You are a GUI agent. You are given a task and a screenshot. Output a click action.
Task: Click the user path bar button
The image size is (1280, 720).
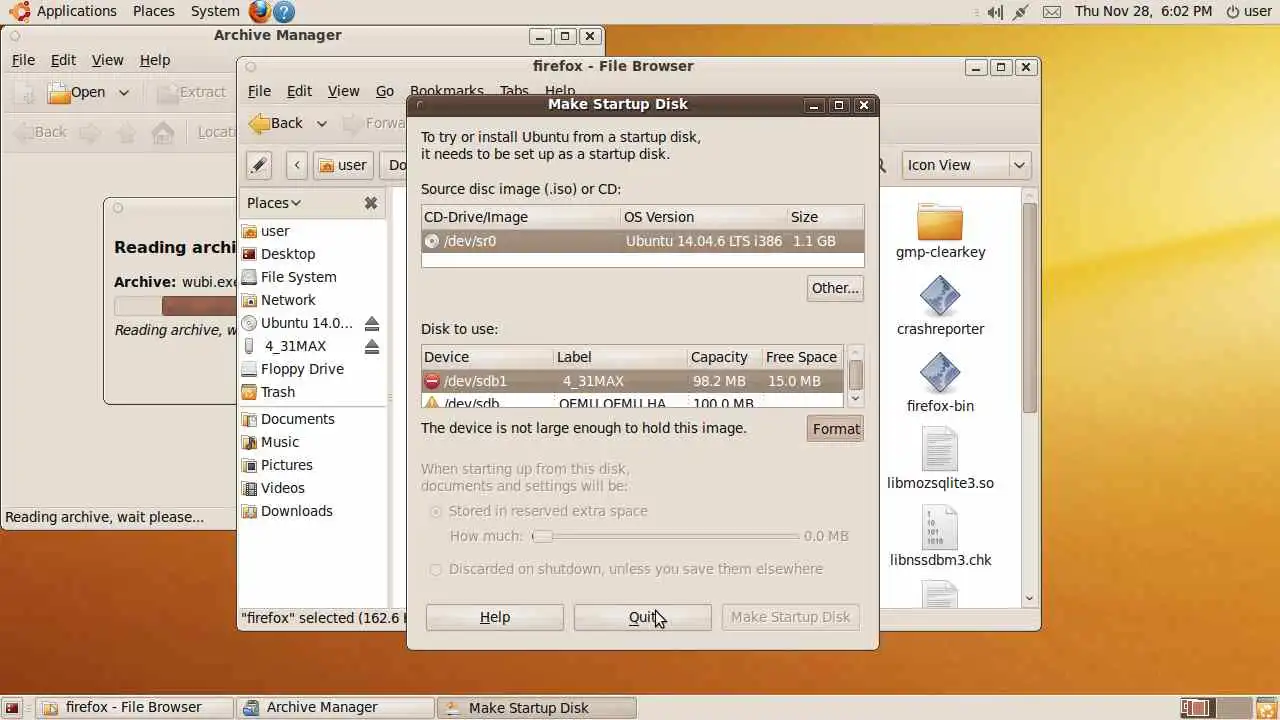[342, 165]
